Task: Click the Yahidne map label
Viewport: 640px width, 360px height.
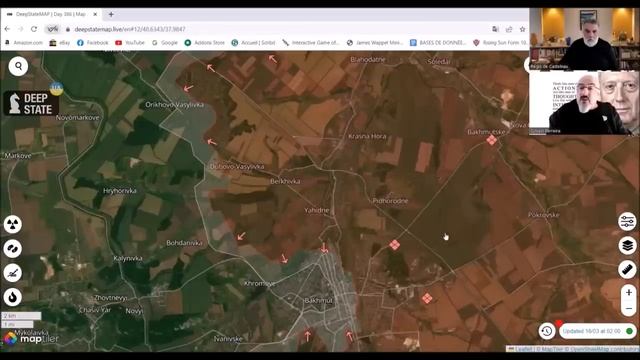Action: click(x=317, y=211)
